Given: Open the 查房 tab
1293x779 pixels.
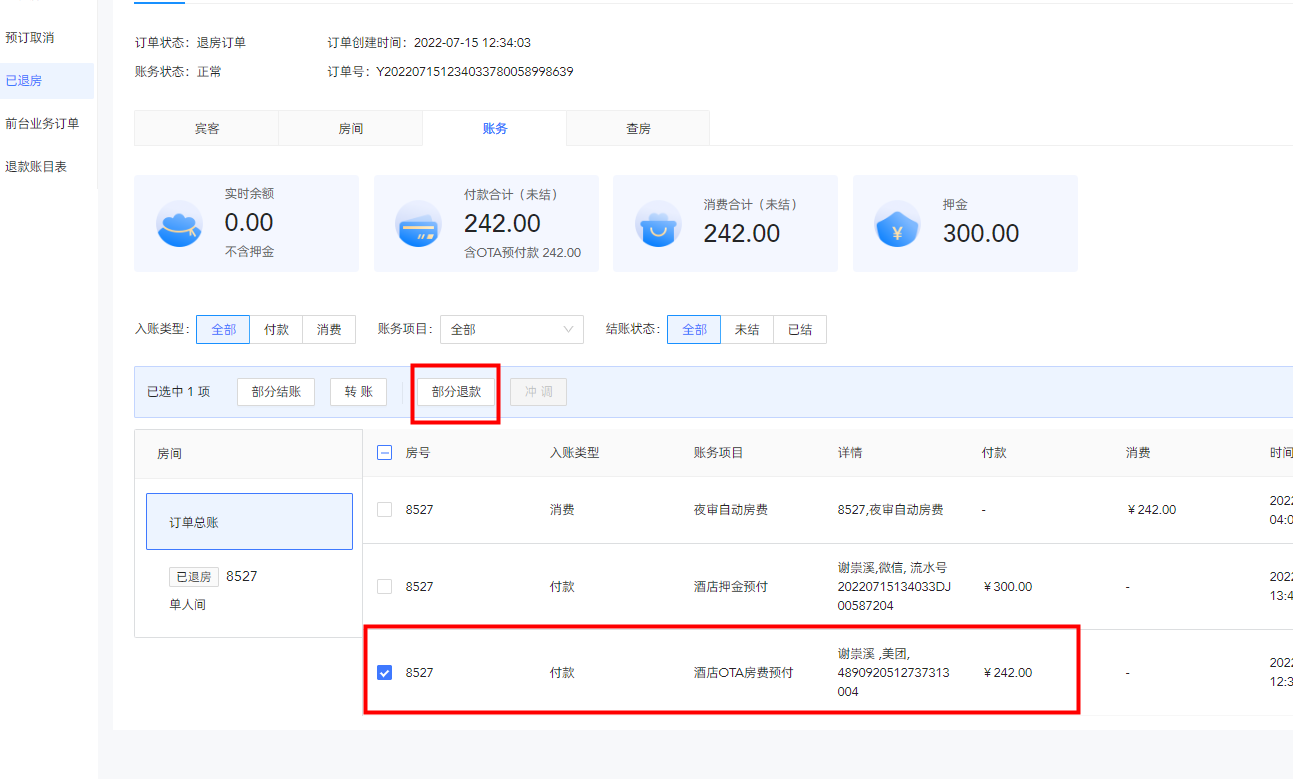Looking at the screenshot, I should [x=639, y=128].
